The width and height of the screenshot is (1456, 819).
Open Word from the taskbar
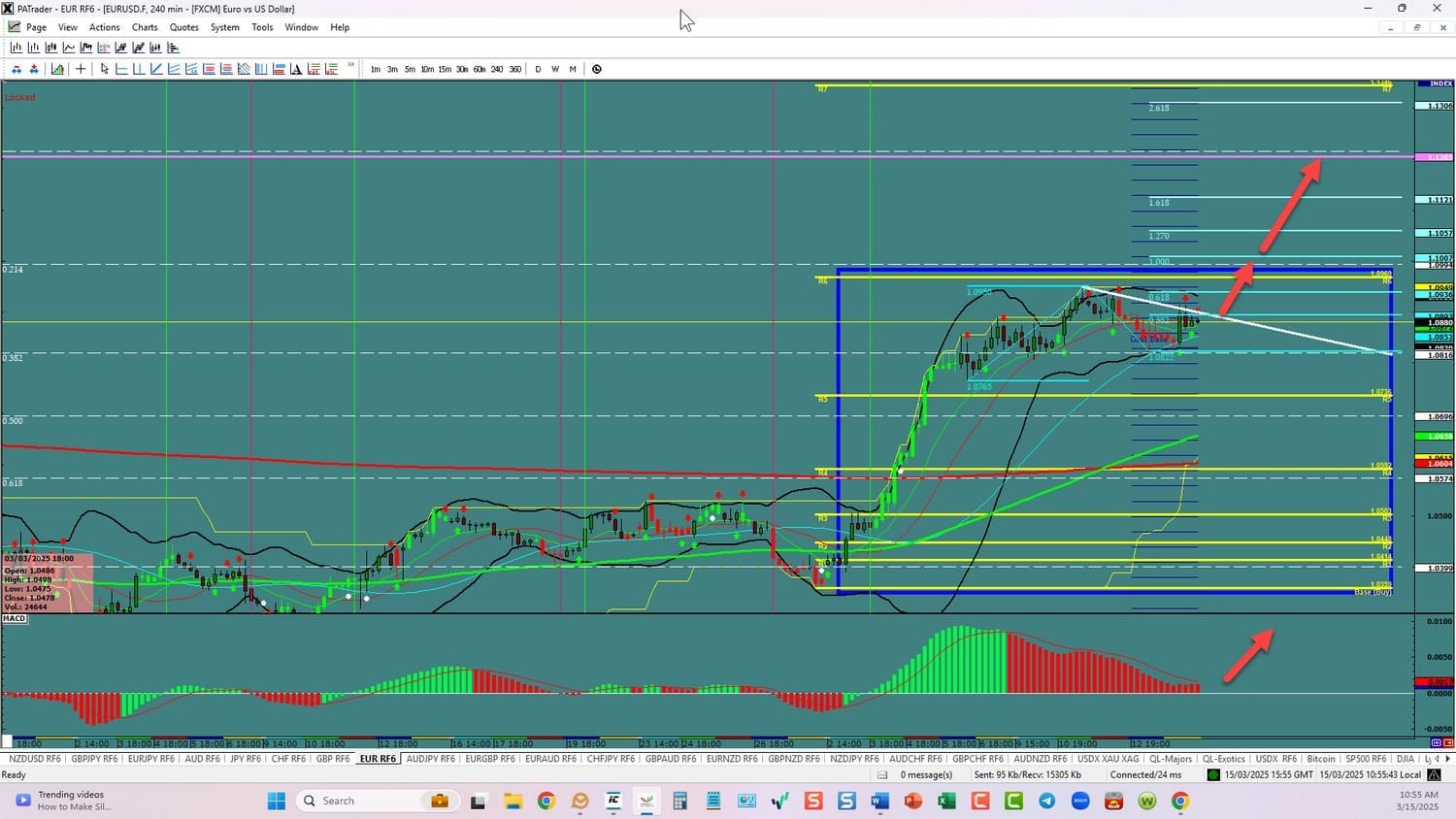coord(879,801)
